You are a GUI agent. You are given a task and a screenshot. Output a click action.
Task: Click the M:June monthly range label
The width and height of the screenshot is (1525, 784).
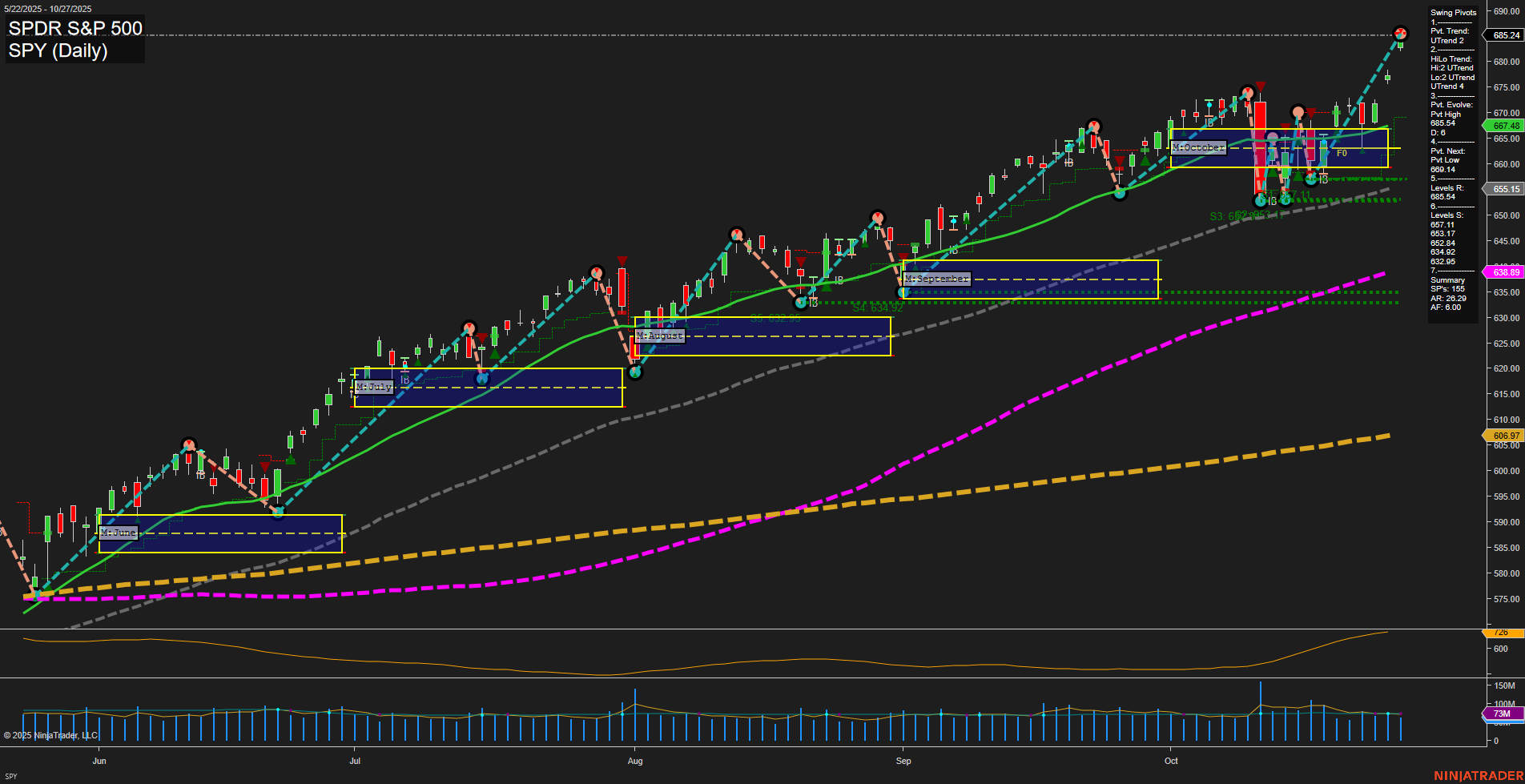click(x=119, y=533)
